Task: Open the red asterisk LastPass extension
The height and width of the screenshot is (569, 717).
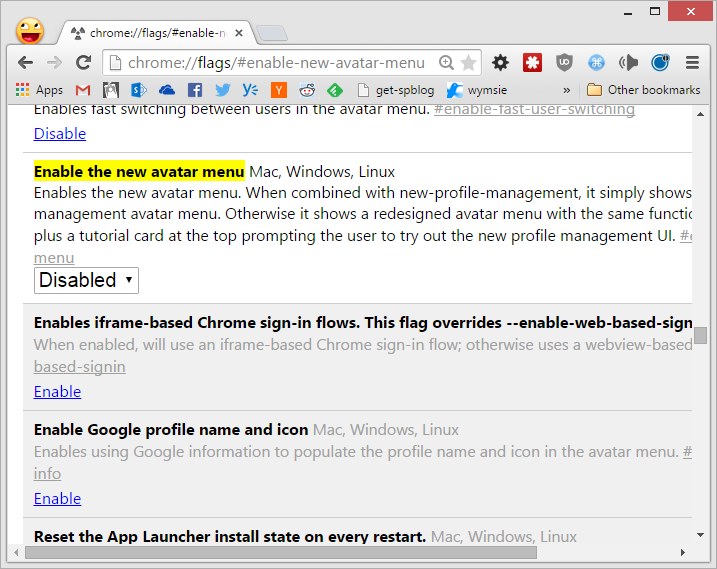Action: point(532,63)
